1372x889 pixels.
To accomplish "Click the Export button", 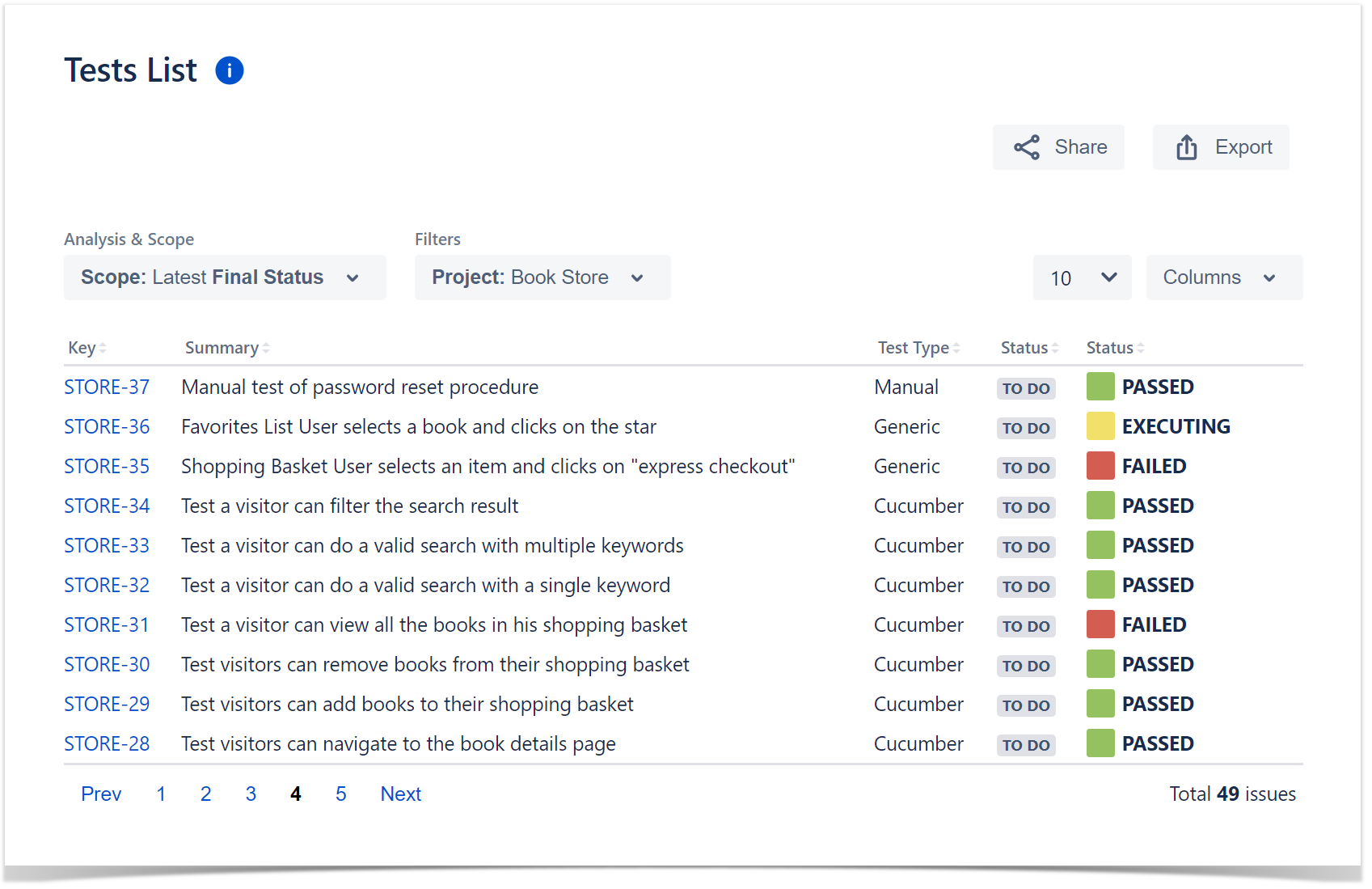I will pos(1221,147).
